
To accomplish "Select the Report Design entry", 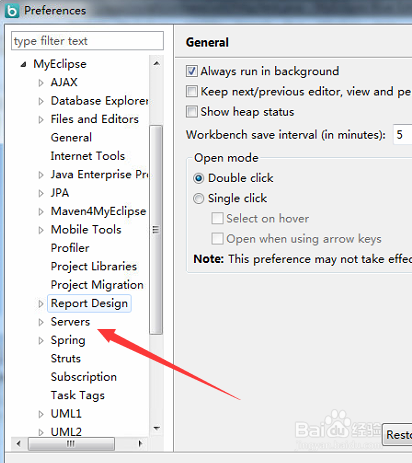I will (89, 303).
